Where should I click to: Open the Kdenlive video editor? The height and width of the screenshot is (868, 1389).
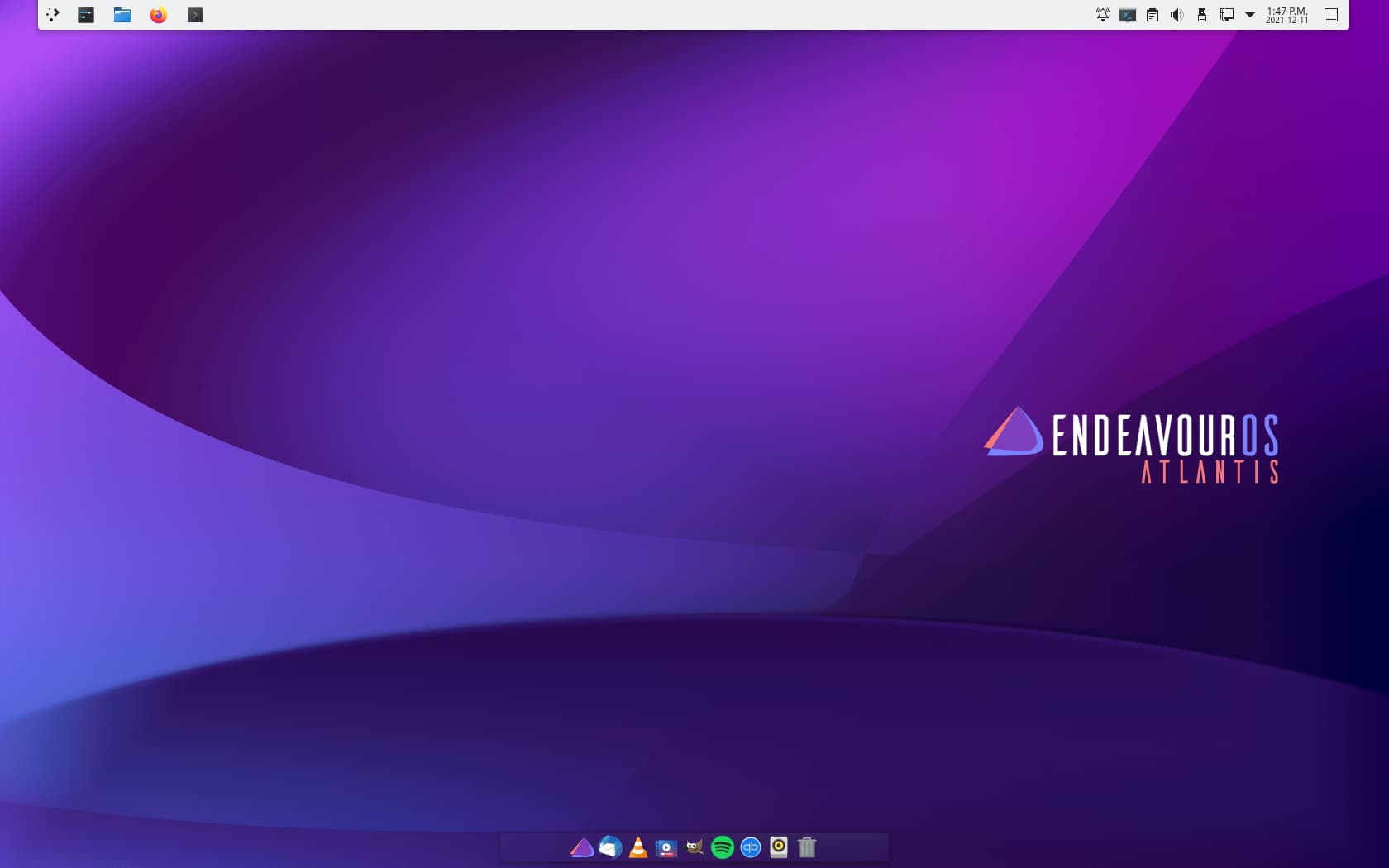[666, 847]
